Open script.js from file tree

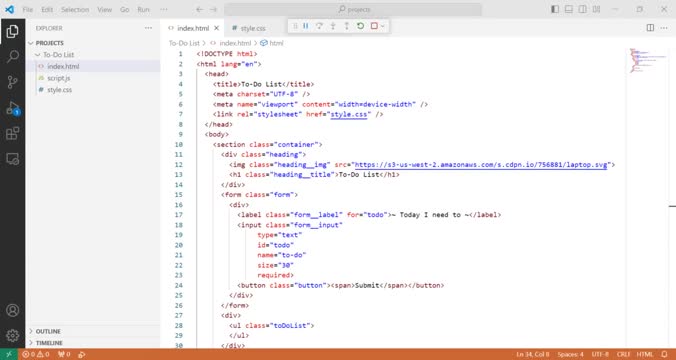(x=59, y=78)
